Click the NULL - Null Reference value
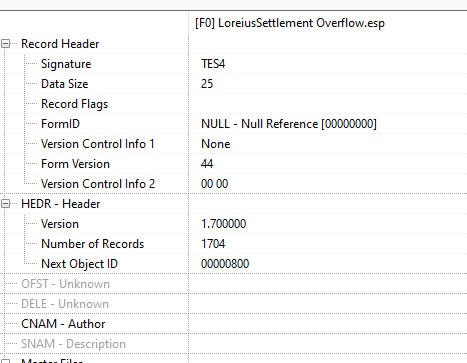The image size is (467, 363). 289,124
